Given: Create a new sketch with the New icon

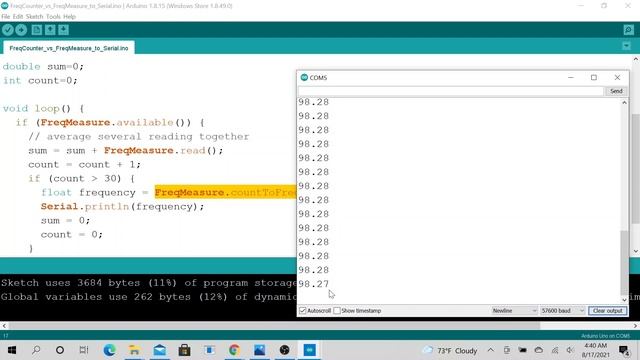Looking at the screenshot, I should 37,30.
